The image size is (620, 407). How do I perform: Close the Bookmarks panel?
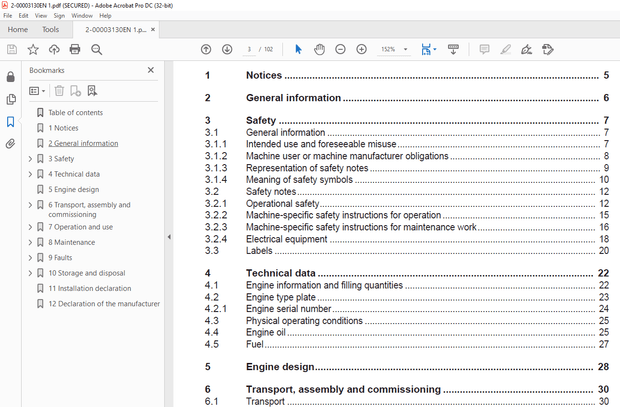pos(151,70)
